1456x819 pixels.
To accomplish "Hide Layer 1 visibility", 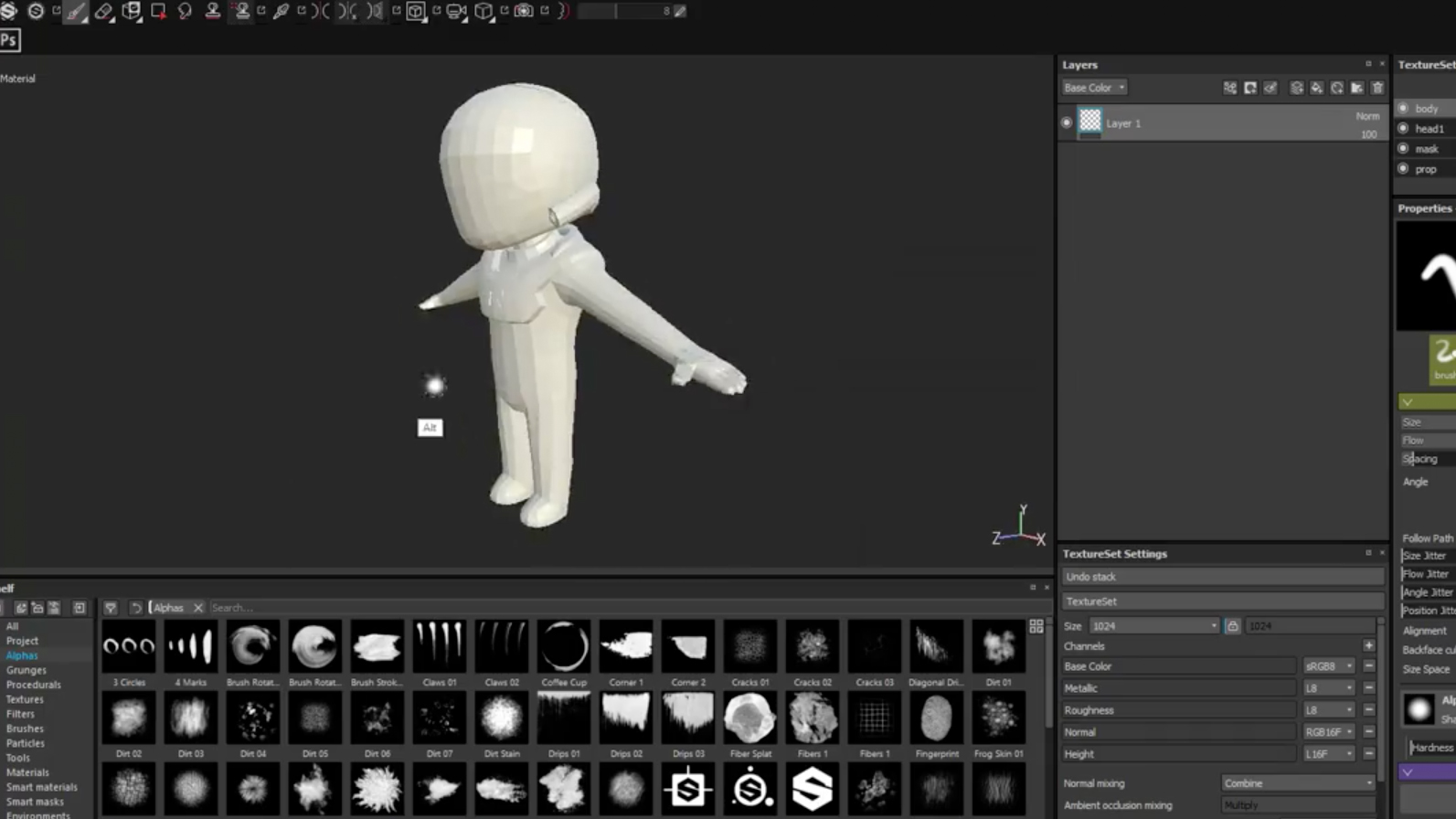I will click(1067, 122).
